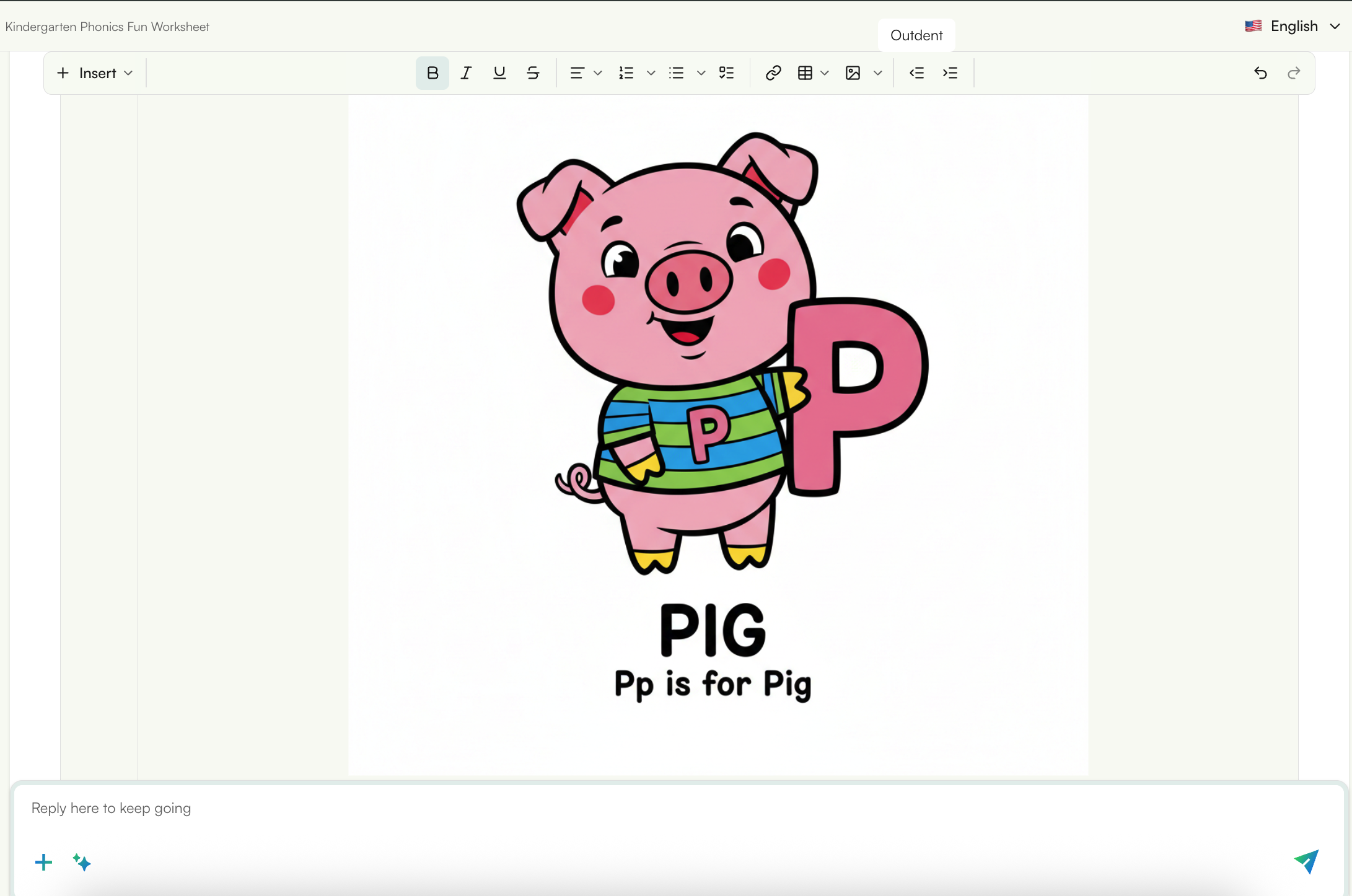Redo the last action
Image resolution: width=1352 pixels, height=896 pixels.
[x=1294, y=72]
